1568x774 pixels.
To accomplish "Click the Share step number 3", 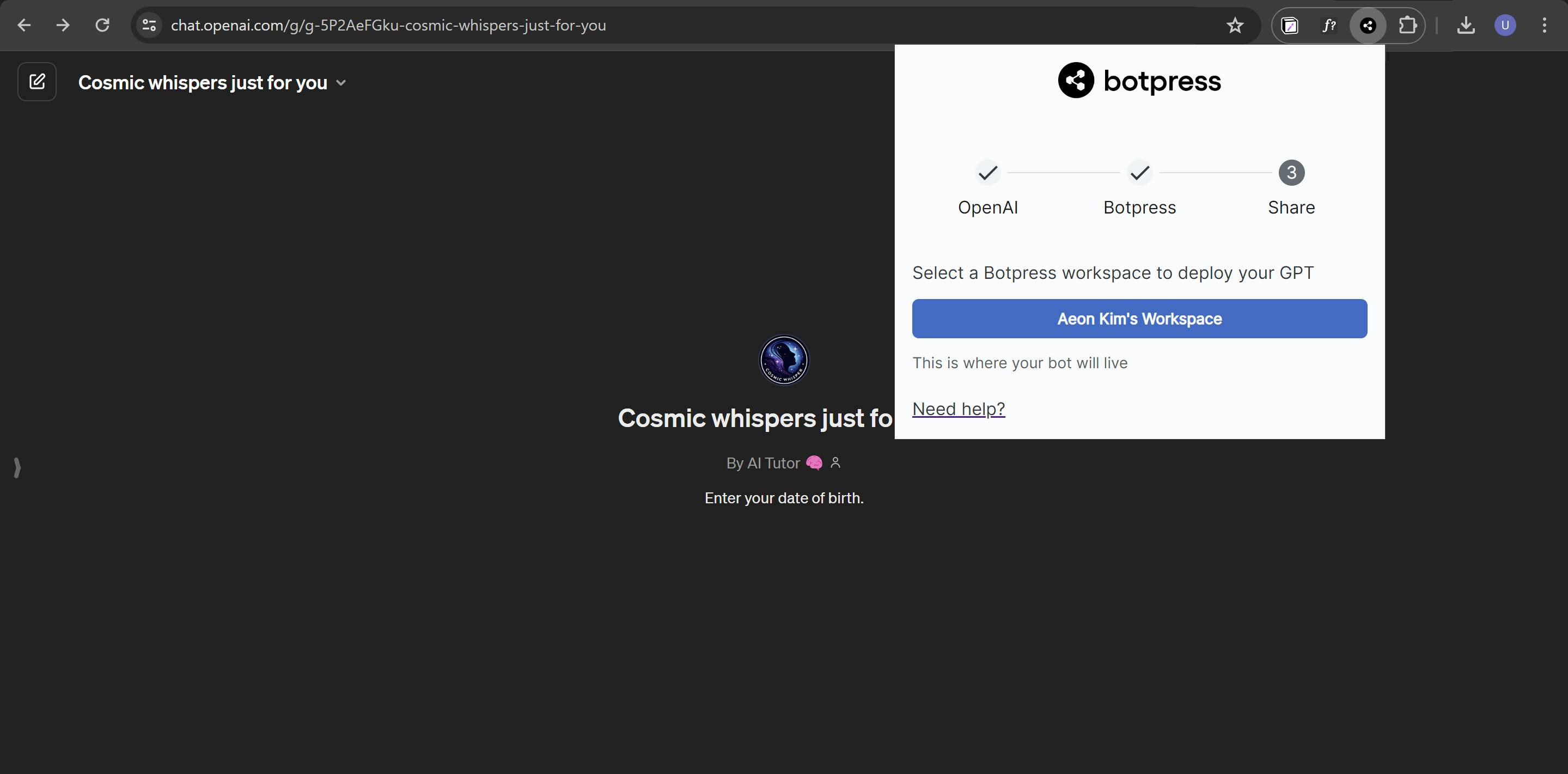I will (x=1291, y=173).
